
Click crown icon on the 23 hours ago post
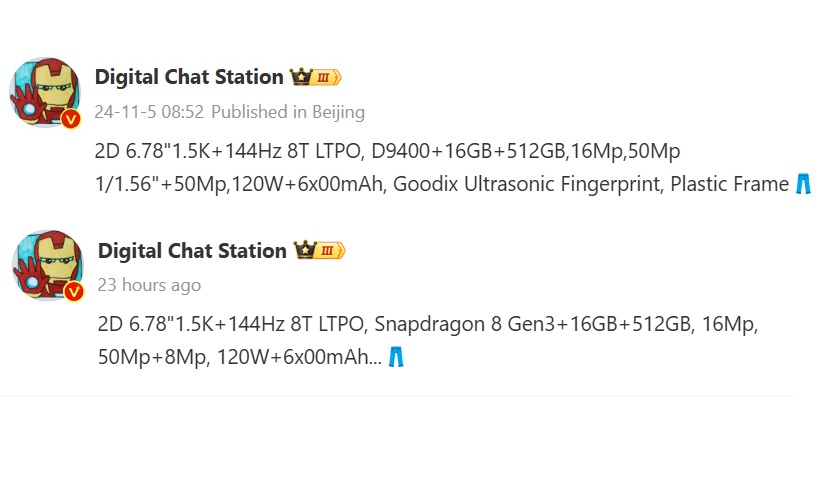pos(305,250)
